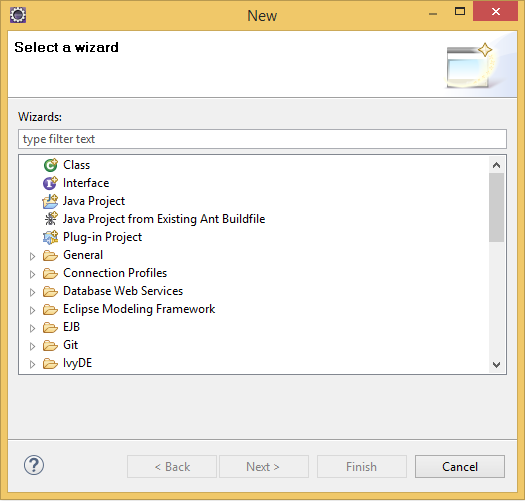Expand the Connection Profiles category
Viewport: 525px width, 501px height.
pyautogui.click(x=32, y=275)
